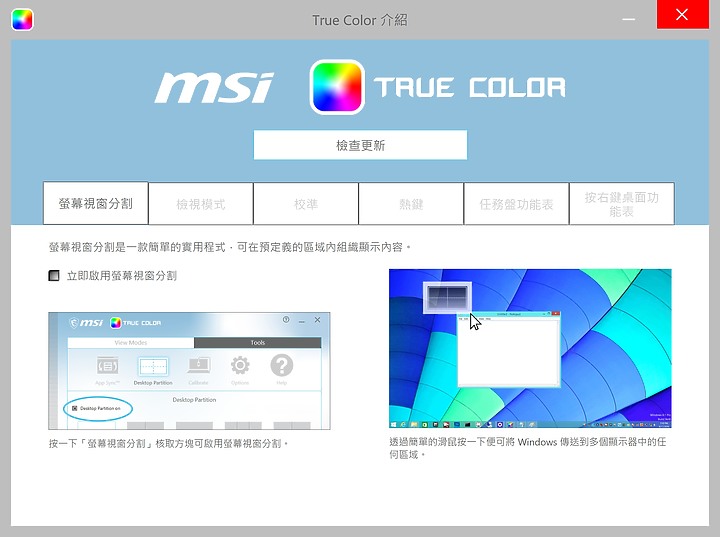Open the 任務盤功能表 tab
The height and width of the screenshot is (537, 720).
pyautogui.click(x=516, y=203)
